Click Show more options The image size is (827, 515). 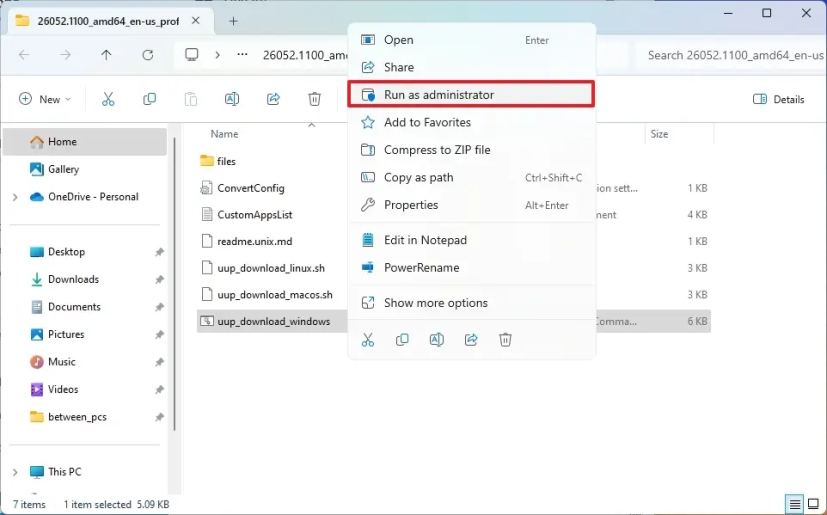point(472,303)
